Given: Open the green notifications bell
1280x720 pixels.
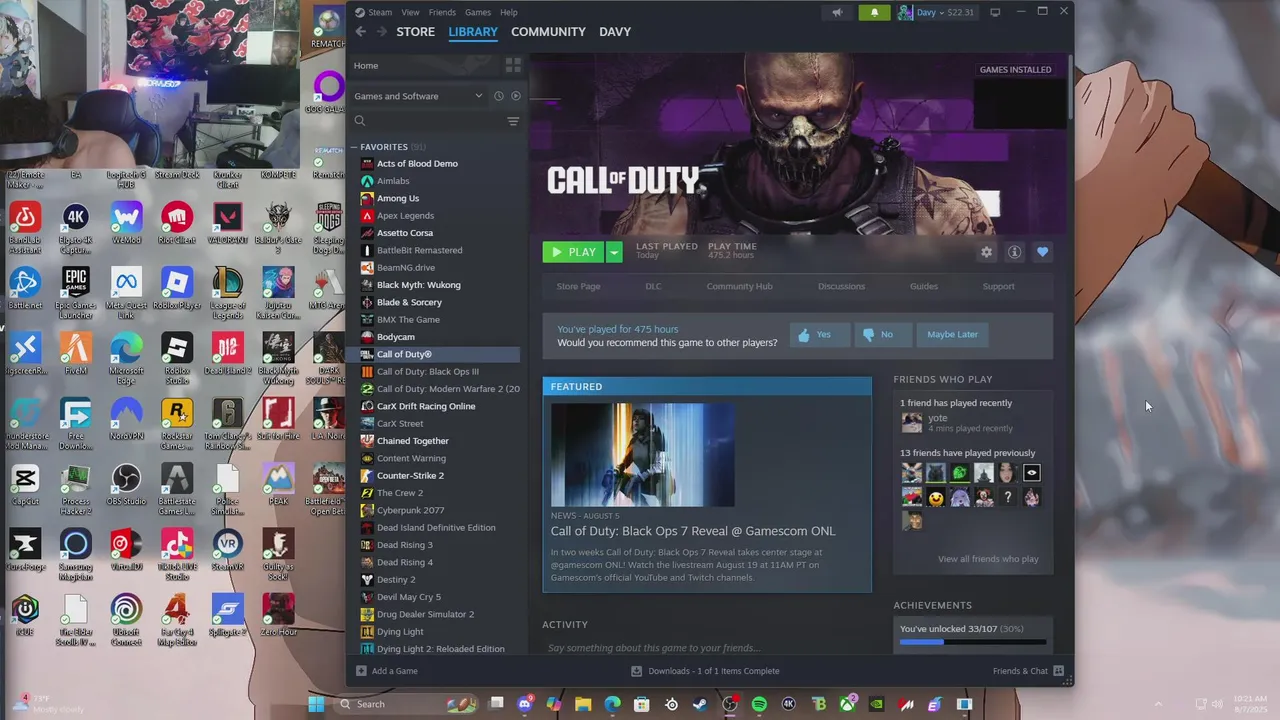Looking at the screenshot, I should (x=874, y=12).
